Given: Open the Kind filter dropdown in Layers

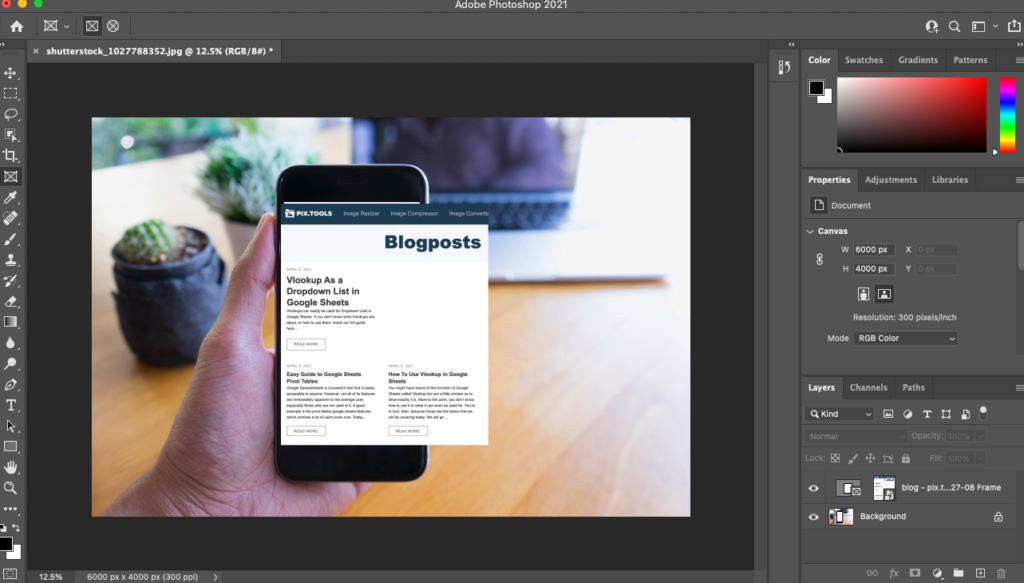Looking at the screenshot, I should click(x=840, y=414).
